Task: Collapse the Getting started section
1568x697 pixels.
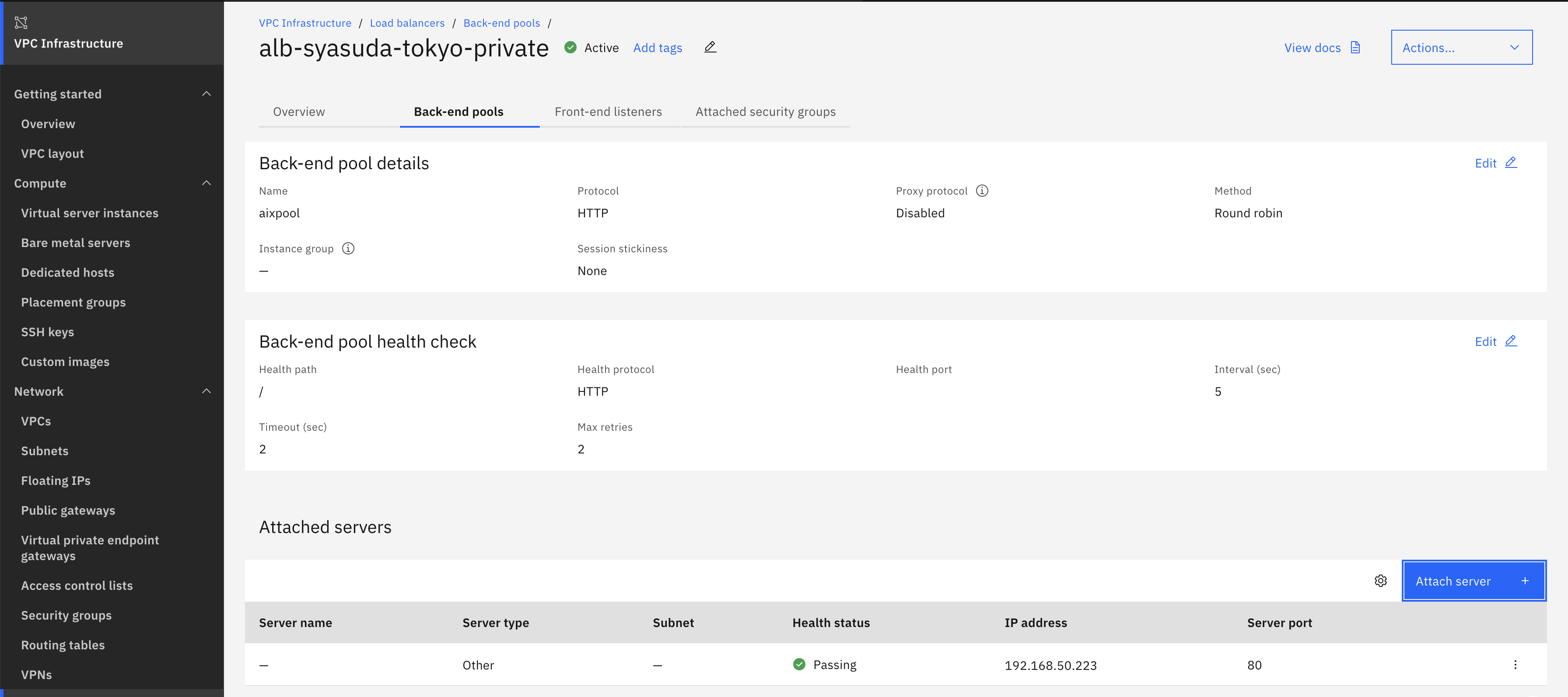Action: (x=206, y=94)
